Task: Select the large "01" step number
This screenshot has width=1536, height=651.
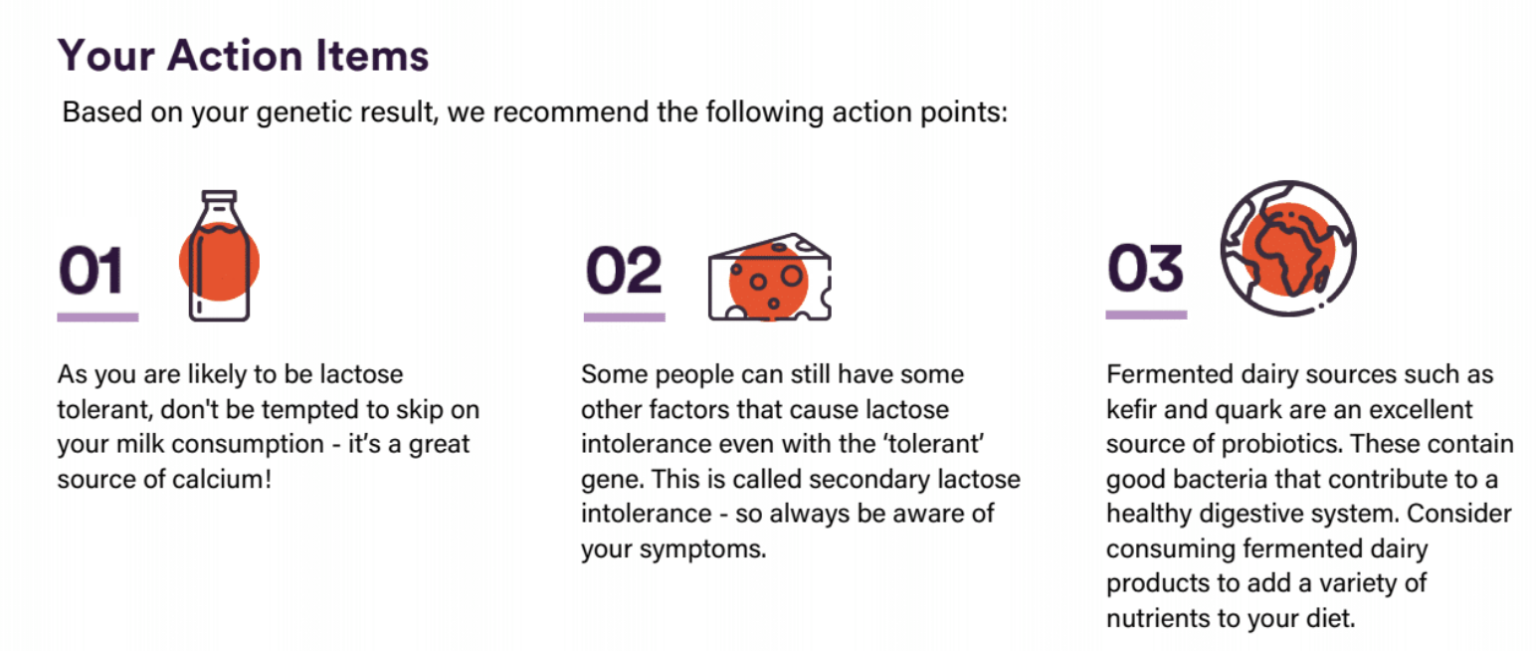Action: pyautogui.click(x=91, y=271)
